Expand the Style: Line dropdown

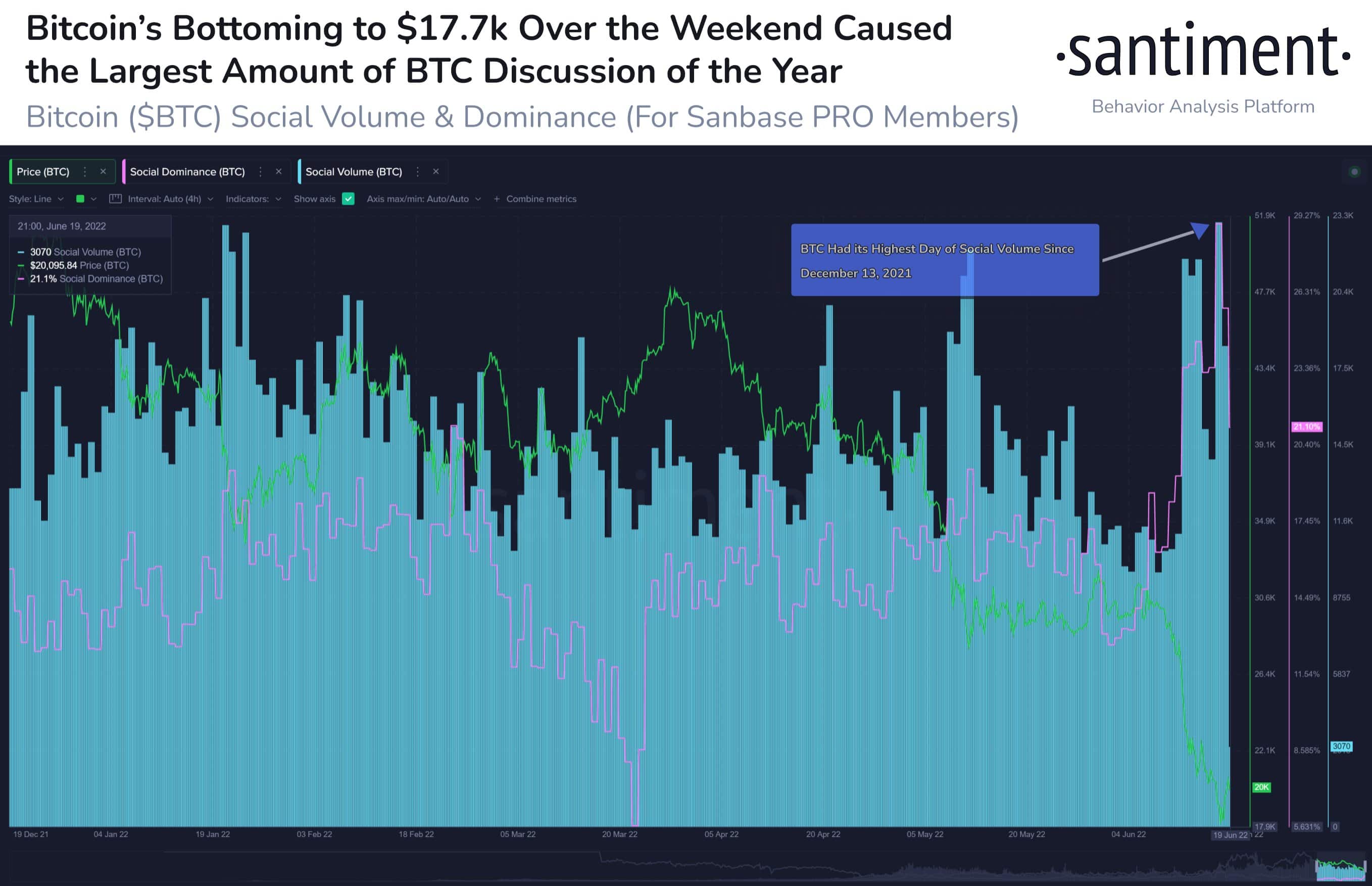(36, 199)
